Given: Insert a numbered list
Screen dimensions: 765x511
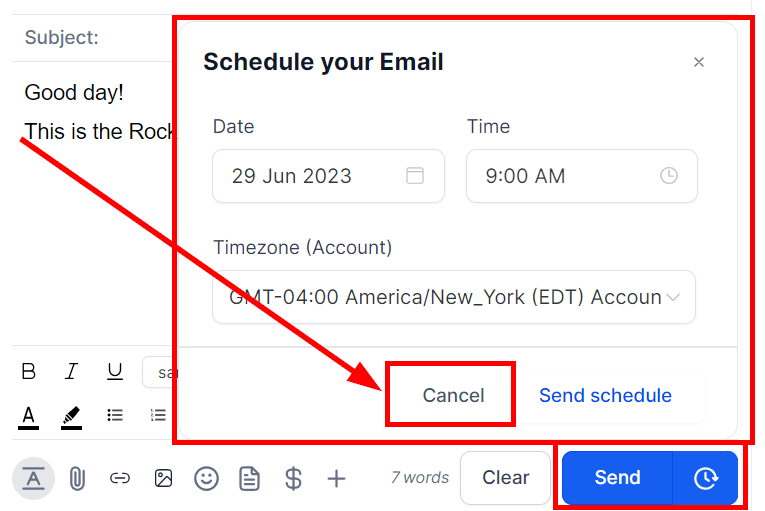Looking at the screenshot, I should point(158,415).
